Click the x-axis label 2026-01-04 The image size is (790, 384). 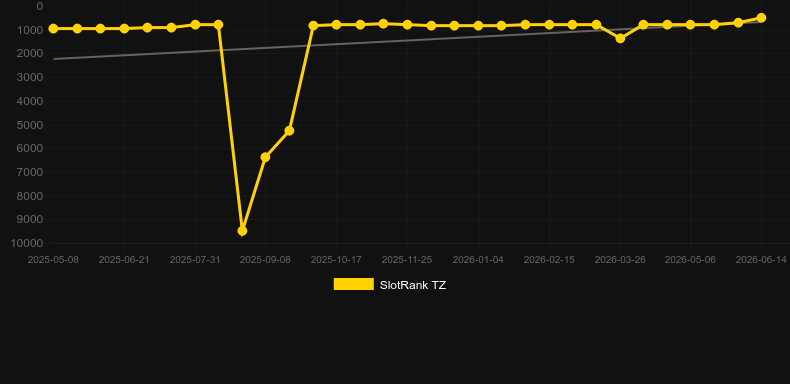(x=478, y=260)
